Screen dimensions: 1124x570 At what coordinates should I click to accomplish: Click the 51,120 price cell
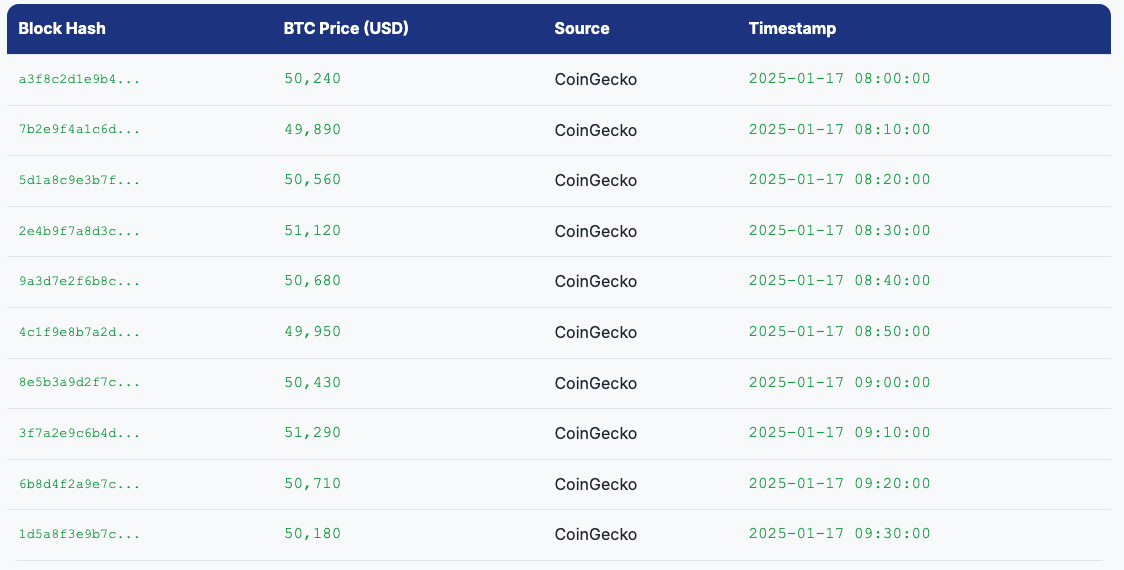(312, 231)
